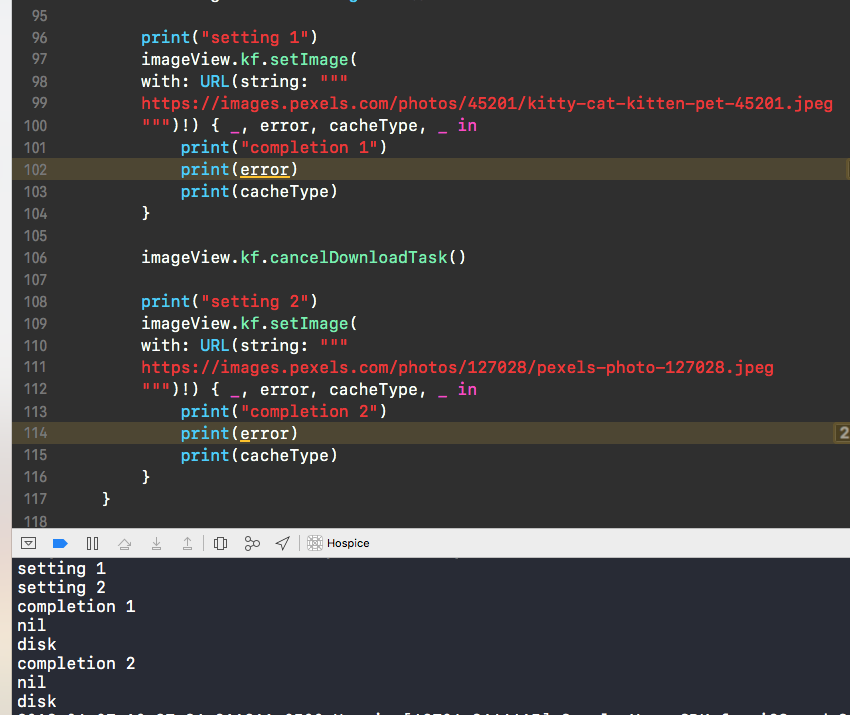Viewport: 850px width, 715px height.
Task: Click print("completion 1") code line
Action: [284, 147]
